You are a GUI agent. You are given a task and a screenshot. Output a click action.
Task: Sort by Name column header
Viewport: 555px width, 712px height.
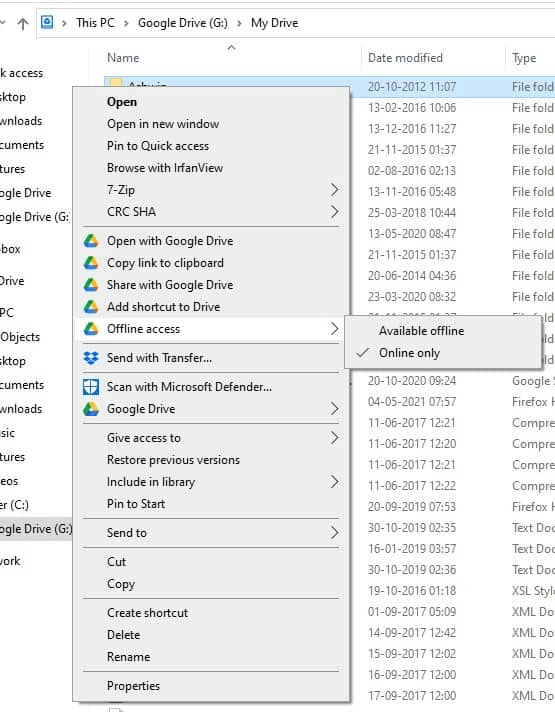pyautogui.click(x=123, y=58)
